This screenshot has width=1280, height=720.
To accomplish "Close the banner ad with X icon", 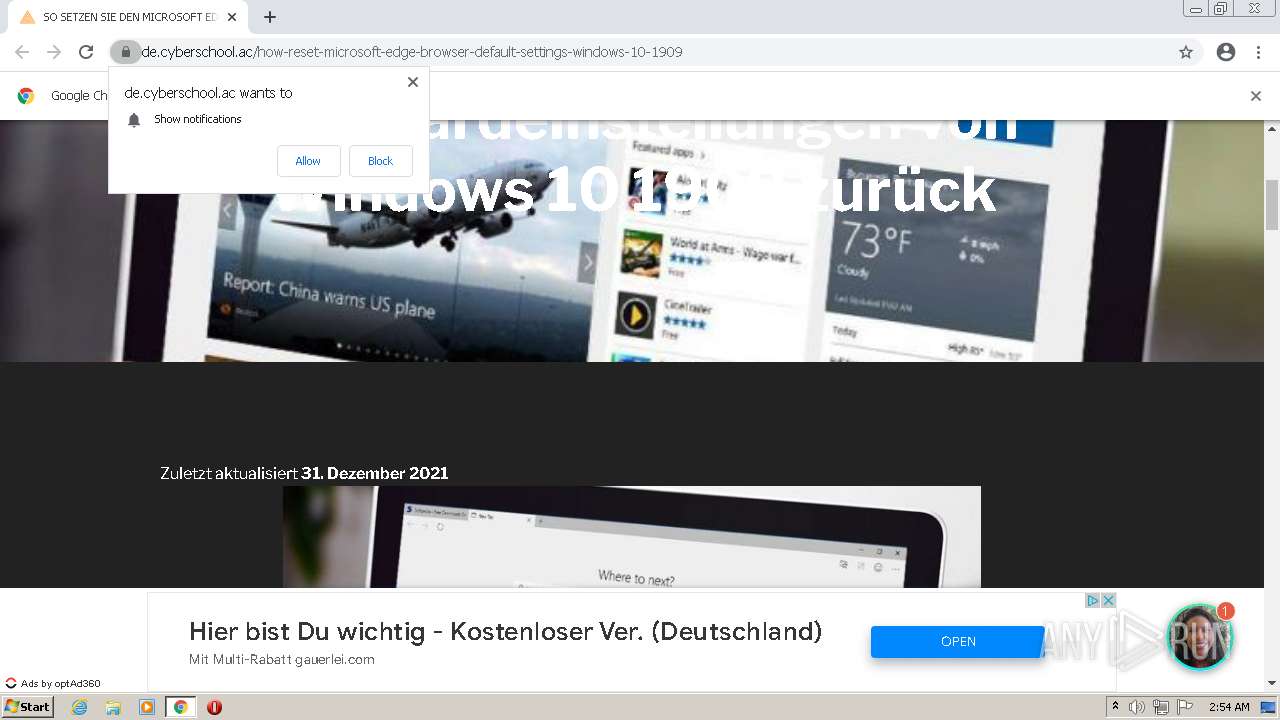I will click(x=1108, y=600).
